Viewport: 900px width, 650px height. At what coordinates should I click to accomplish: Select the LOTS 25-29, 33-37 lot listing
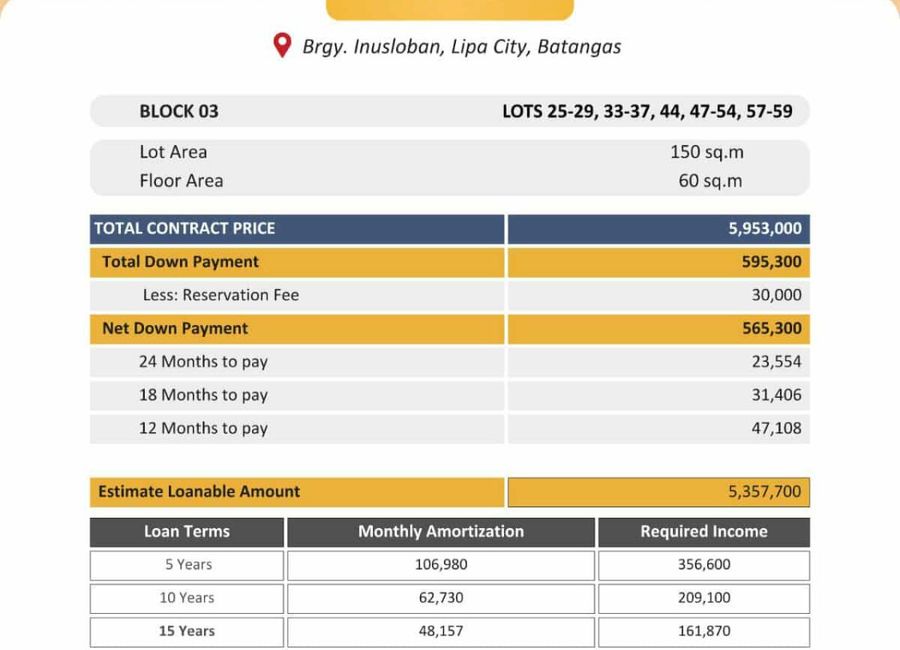647,111
